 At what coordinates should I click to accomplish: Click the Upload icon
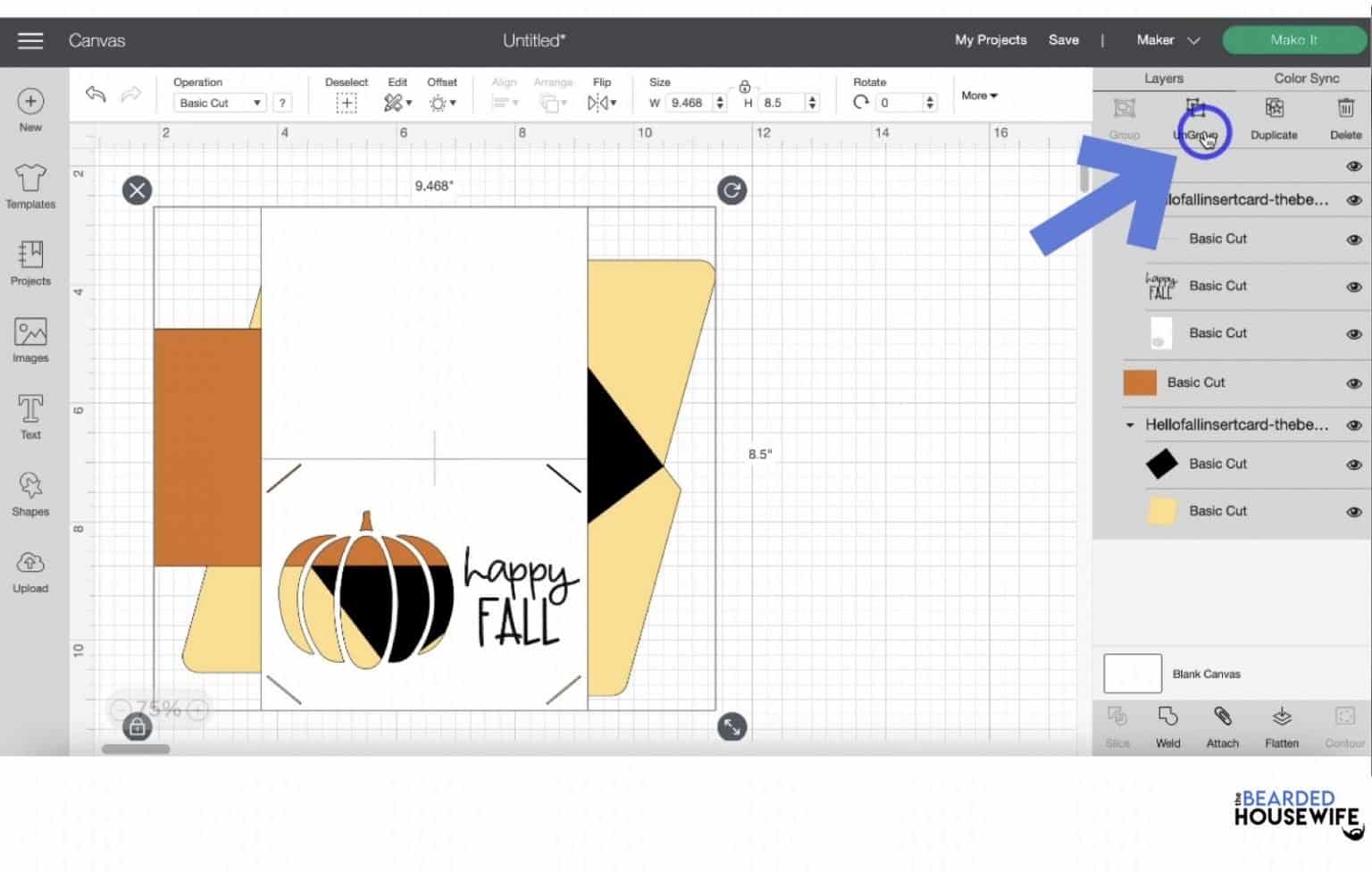tap(30, 570)
